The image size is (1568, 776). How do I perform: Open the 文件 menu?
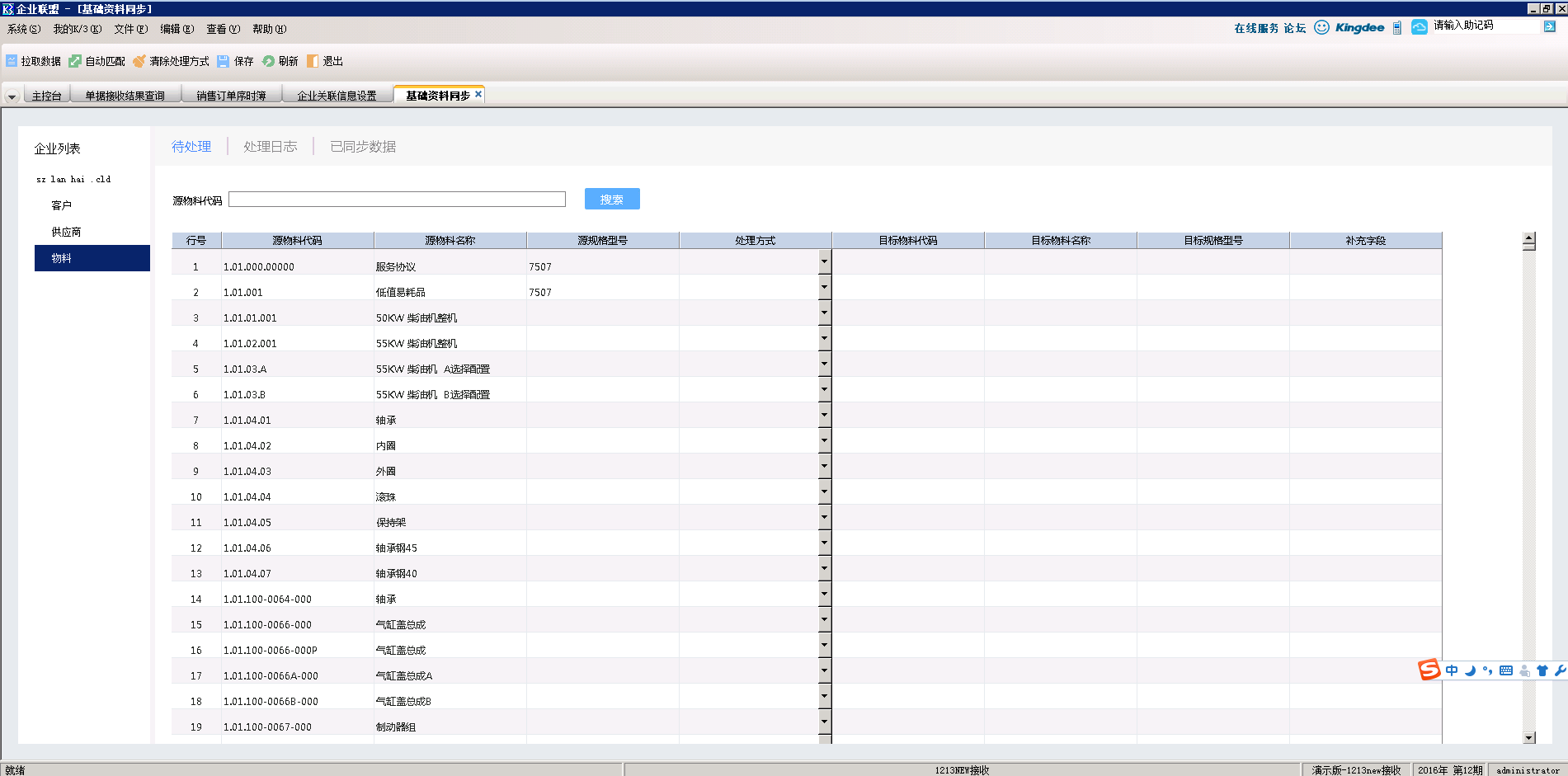130,29
